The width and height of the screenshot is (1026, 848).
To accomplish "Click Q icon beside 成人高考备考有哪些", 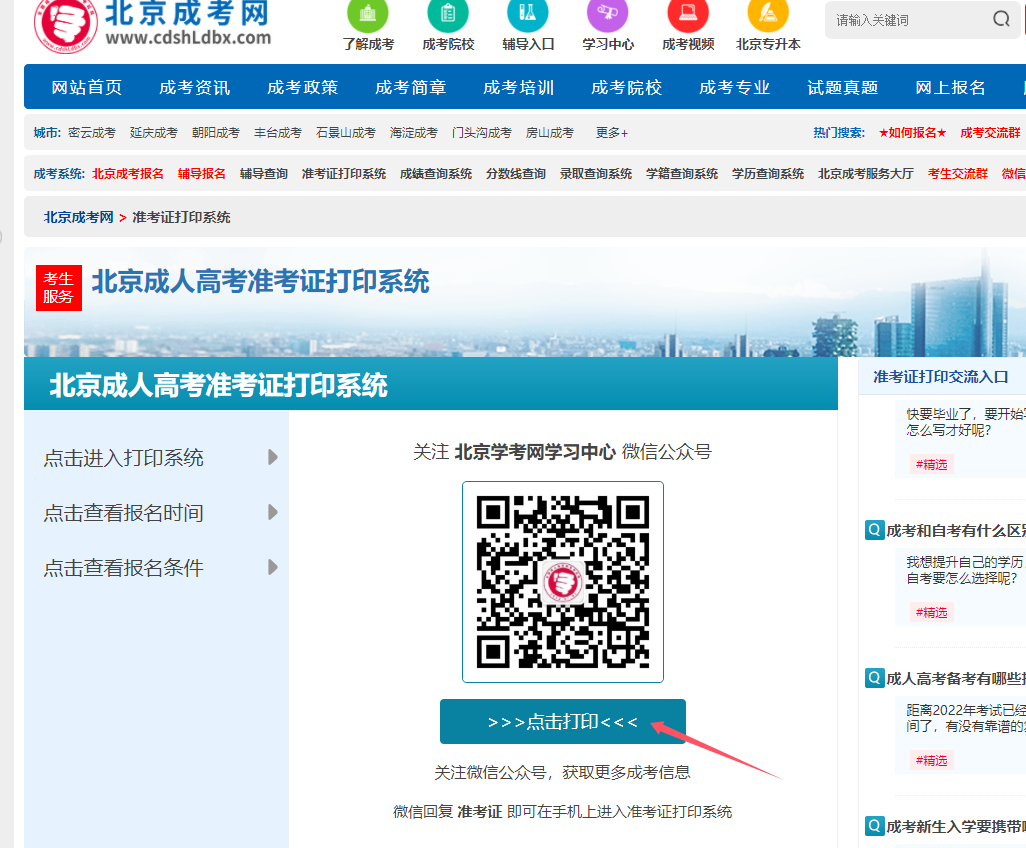I will tap(874, 678).
